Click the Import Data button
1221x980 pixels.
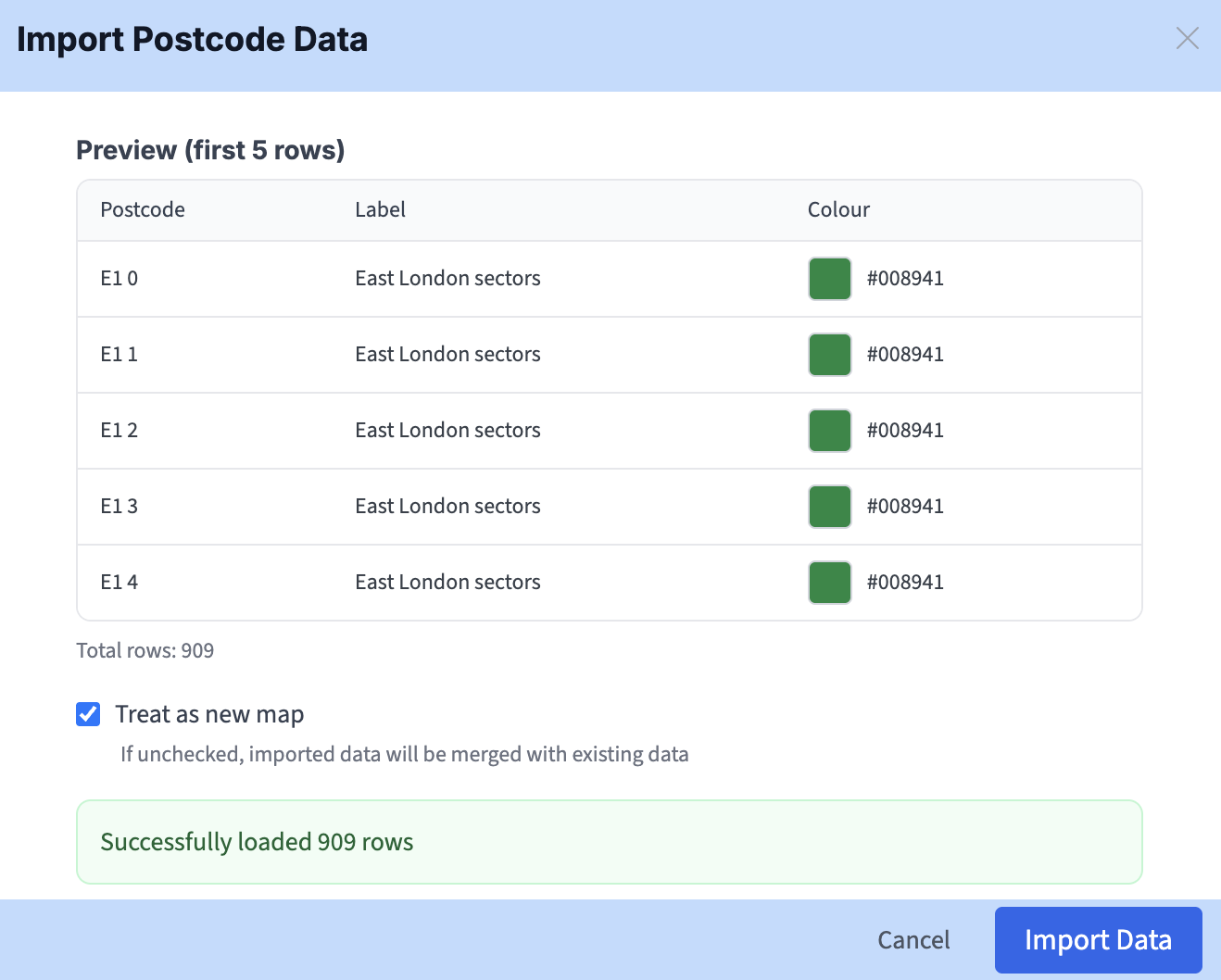click(1098, 940)
